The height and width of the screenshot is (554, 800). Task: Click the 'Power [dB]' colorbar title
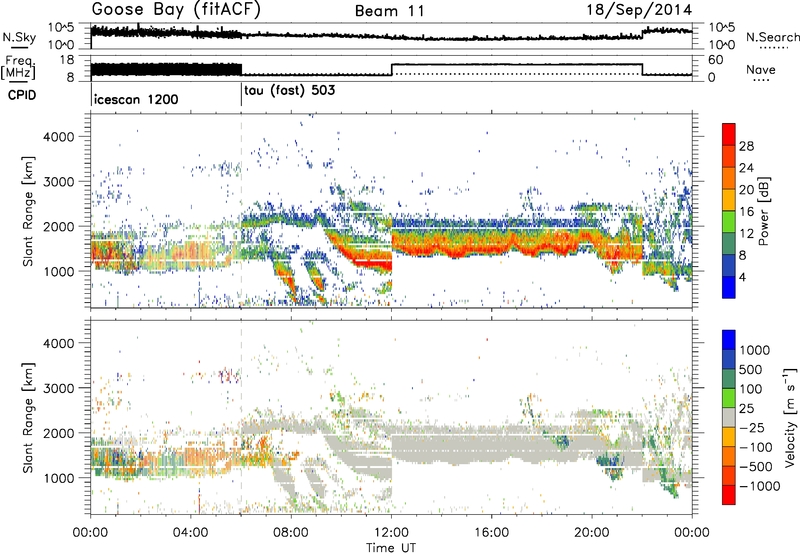point(763,211)
